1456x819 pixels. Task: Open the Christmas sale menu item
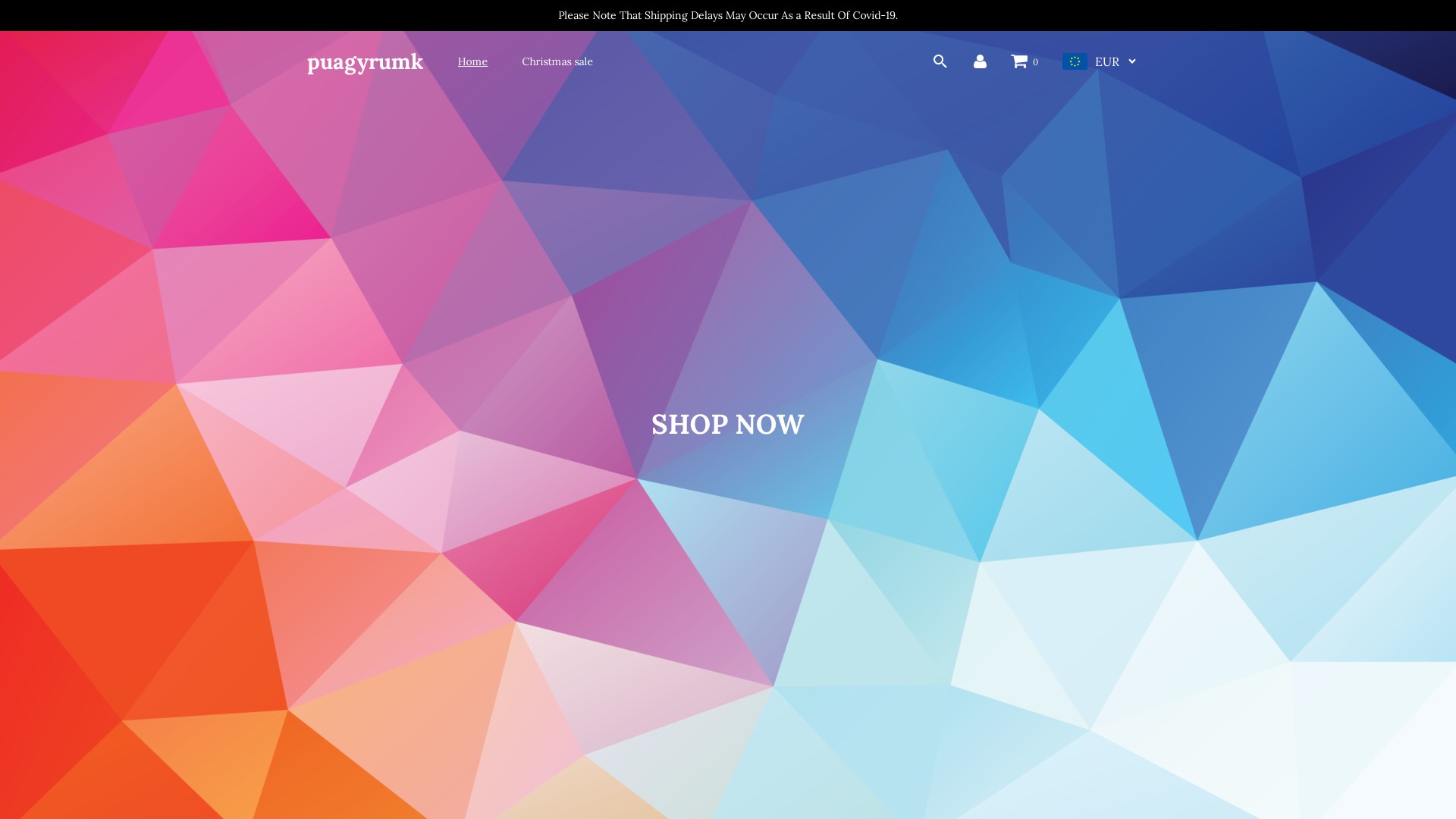[557, 61]
